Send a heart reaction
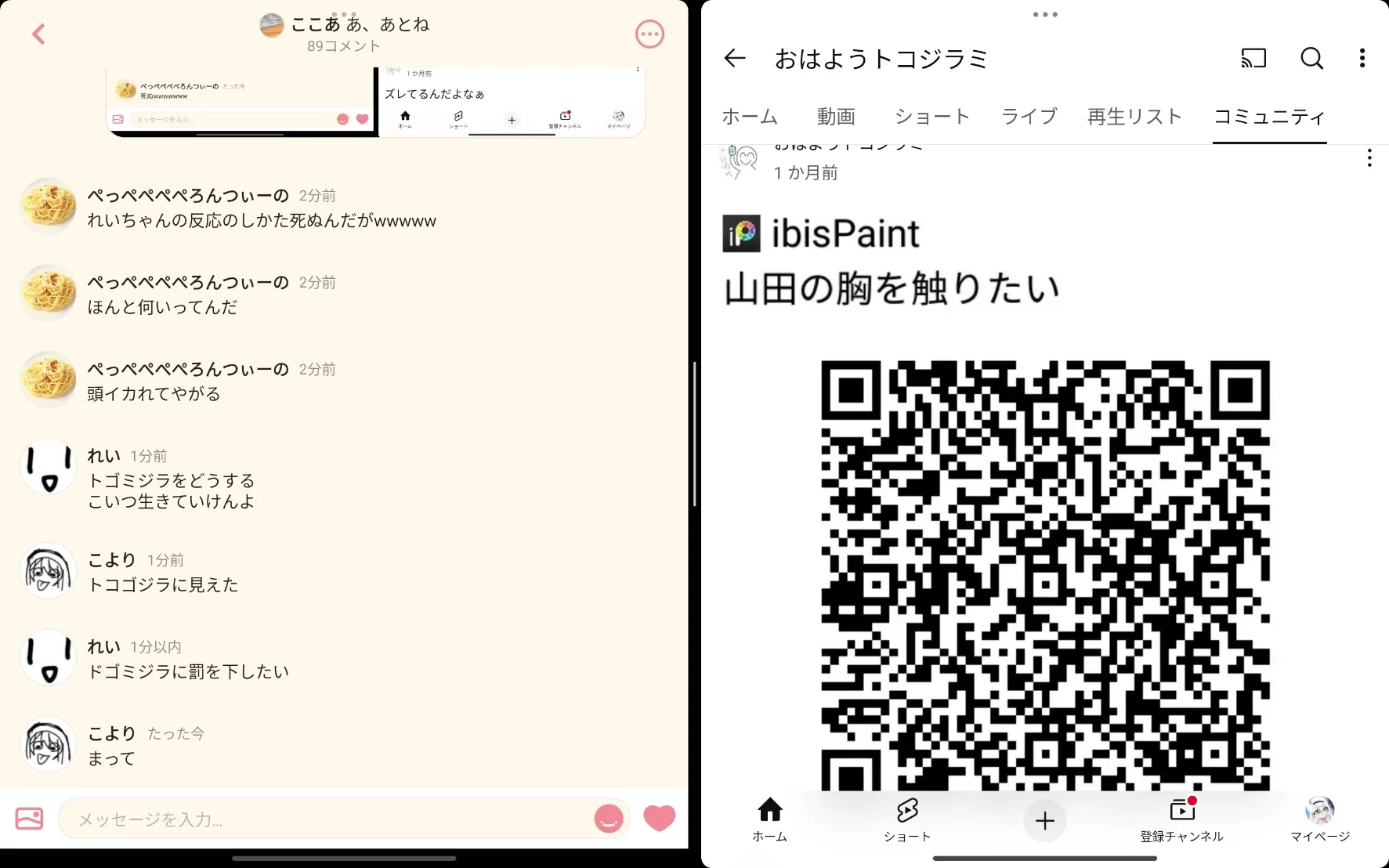The height and width of the screenshot is (868, 1389). click(x=659, y=819)
